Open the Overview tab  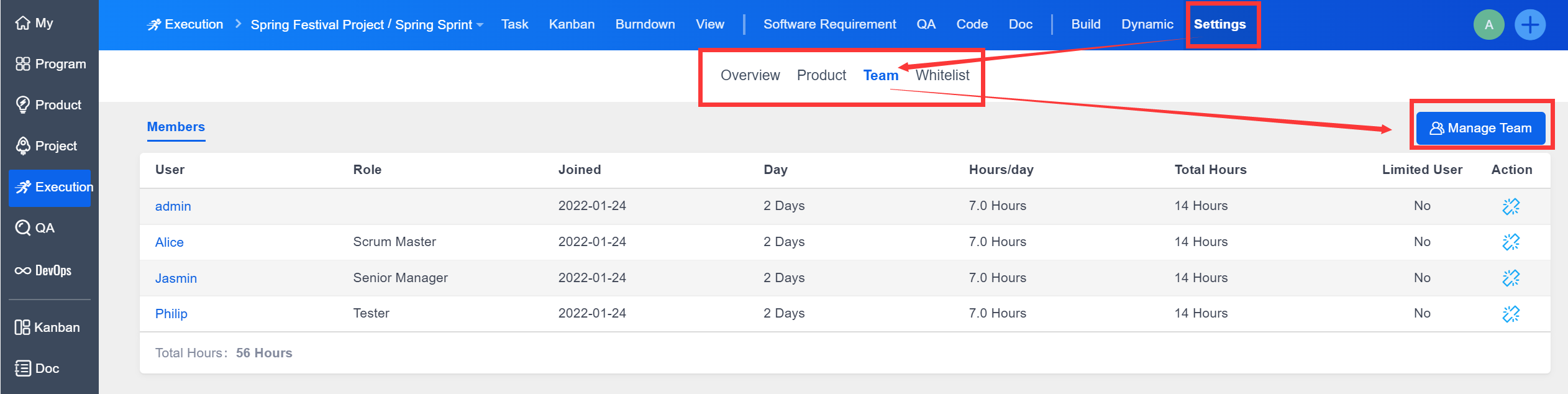pyautogui.click(x=750, y=75)
